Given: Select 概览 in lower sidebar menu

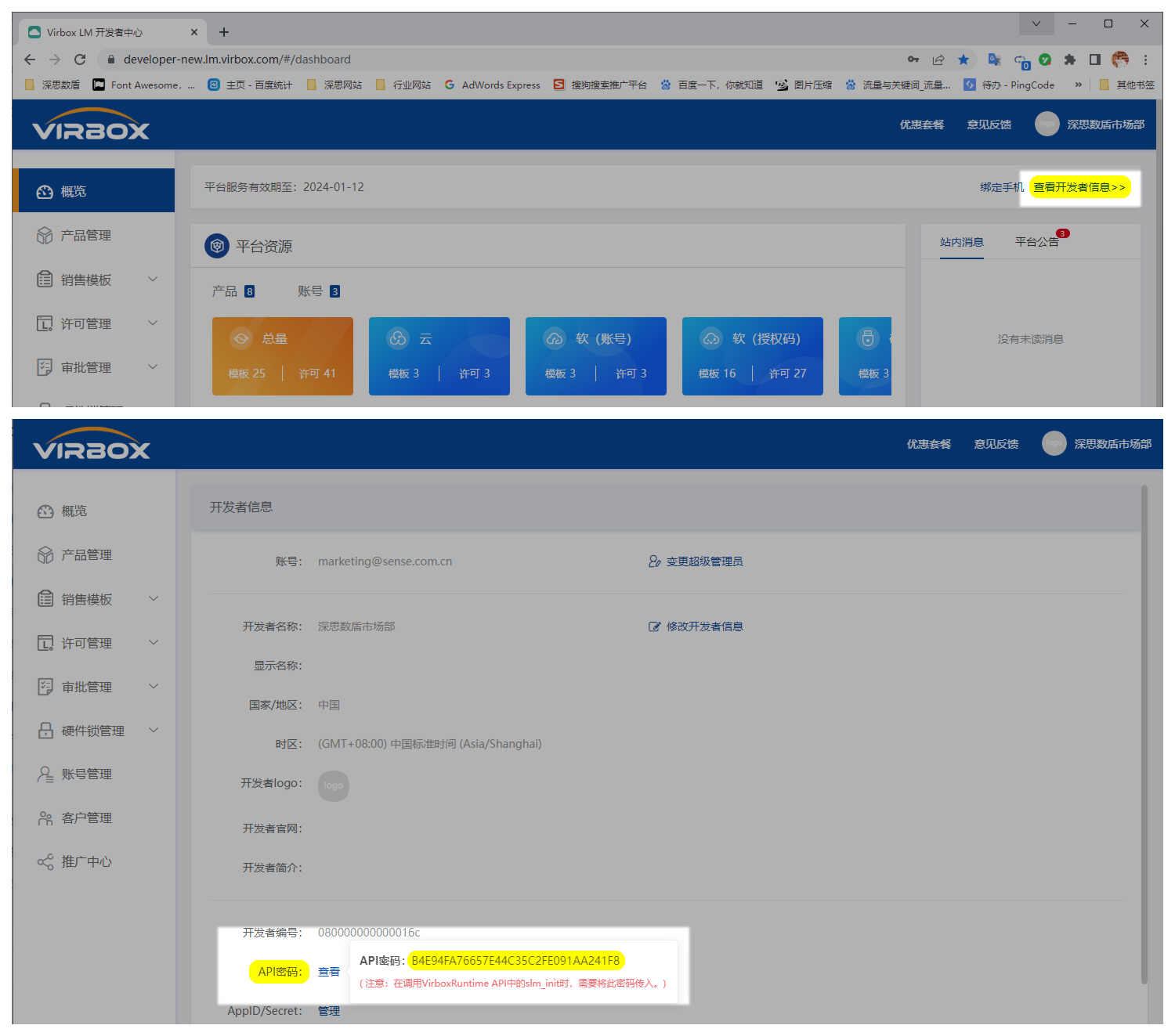Looking at the screenshot, I should [94, 511].
